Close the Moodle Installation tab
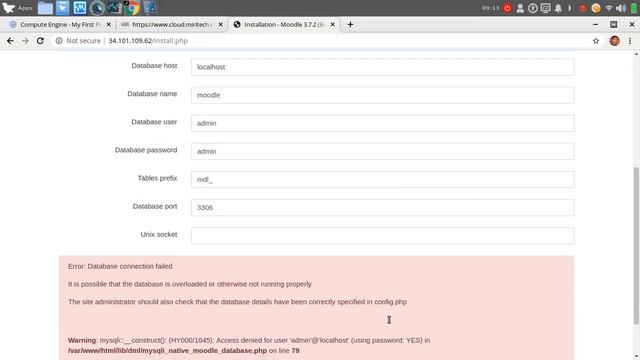Viewport: 640px width, 360px height. click(x=333, y=24)
